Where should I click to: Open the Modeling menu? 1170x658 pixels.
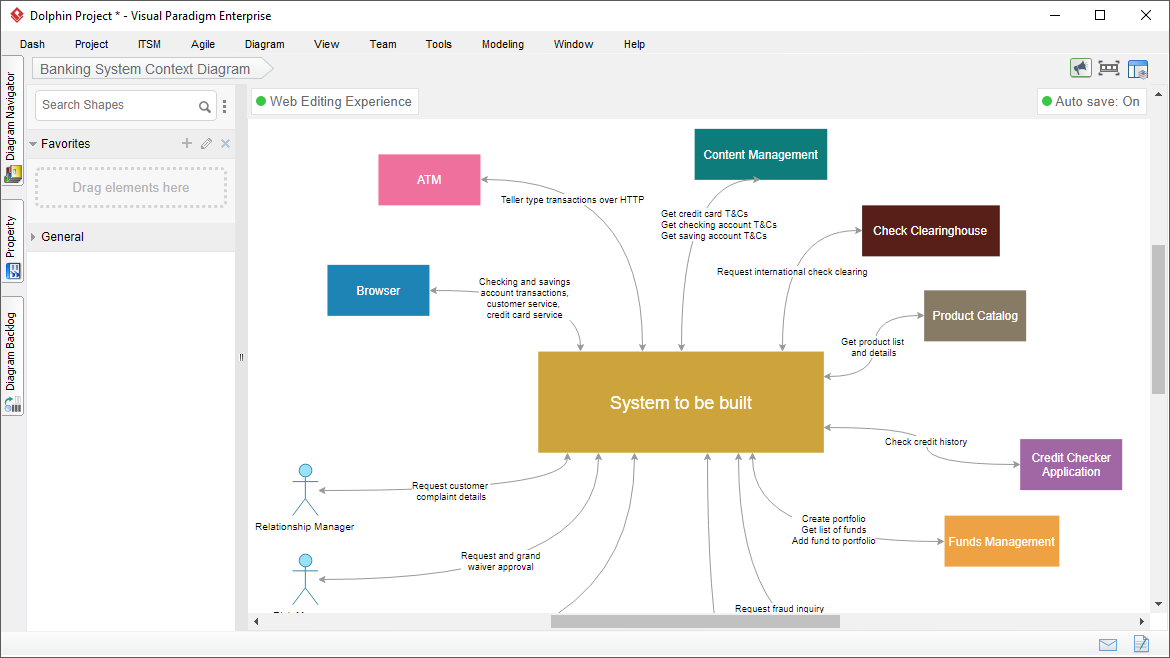coord(502,44)
